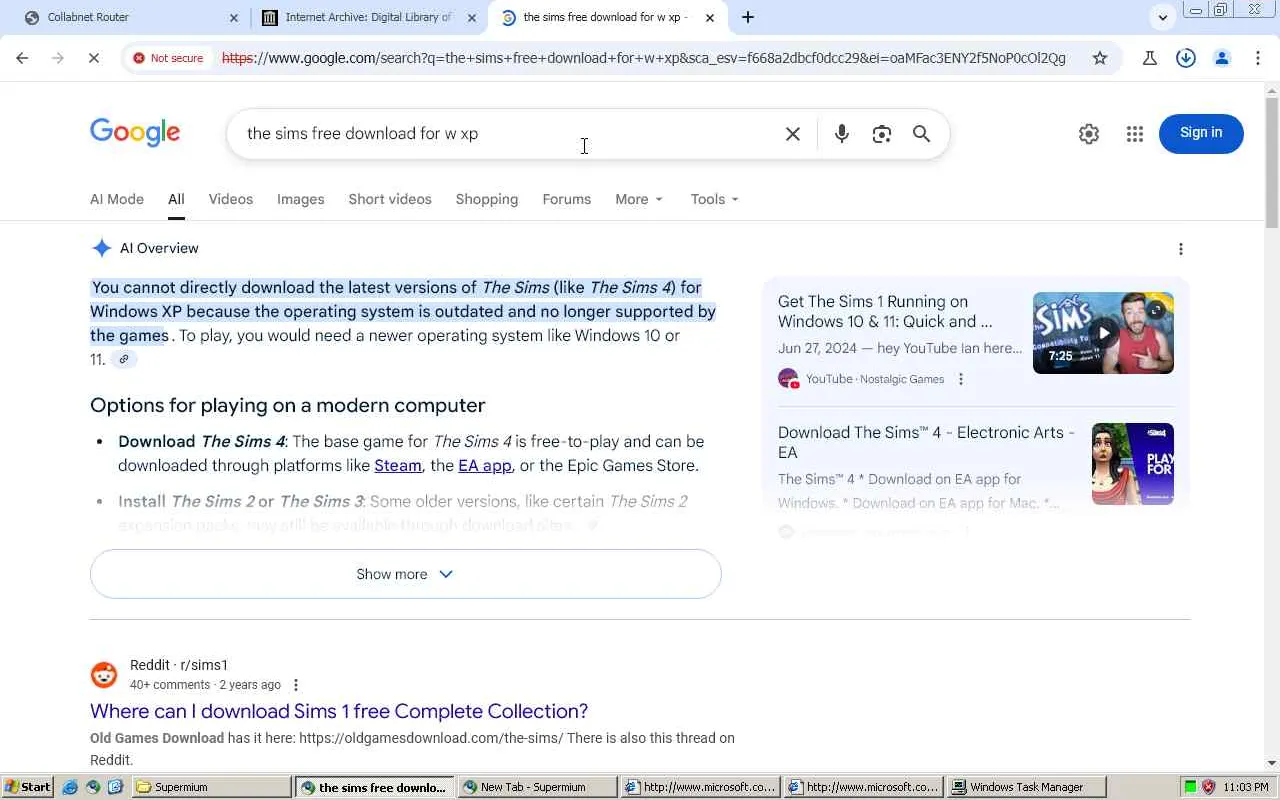Open the Google apps grid
This screenshot has width=1280, height=800.
tap(1134, 134)
